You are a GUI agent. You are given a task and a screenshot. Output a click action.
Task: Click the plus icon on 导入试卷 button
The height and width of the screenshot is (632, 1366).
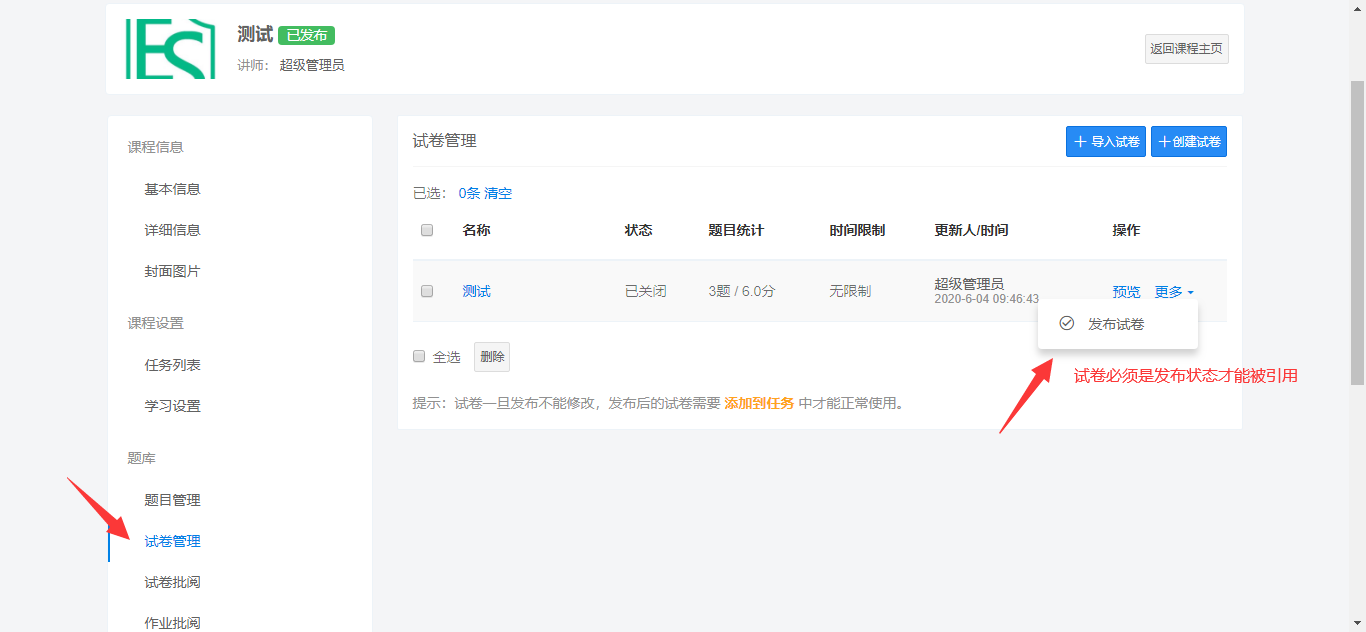1080,142
